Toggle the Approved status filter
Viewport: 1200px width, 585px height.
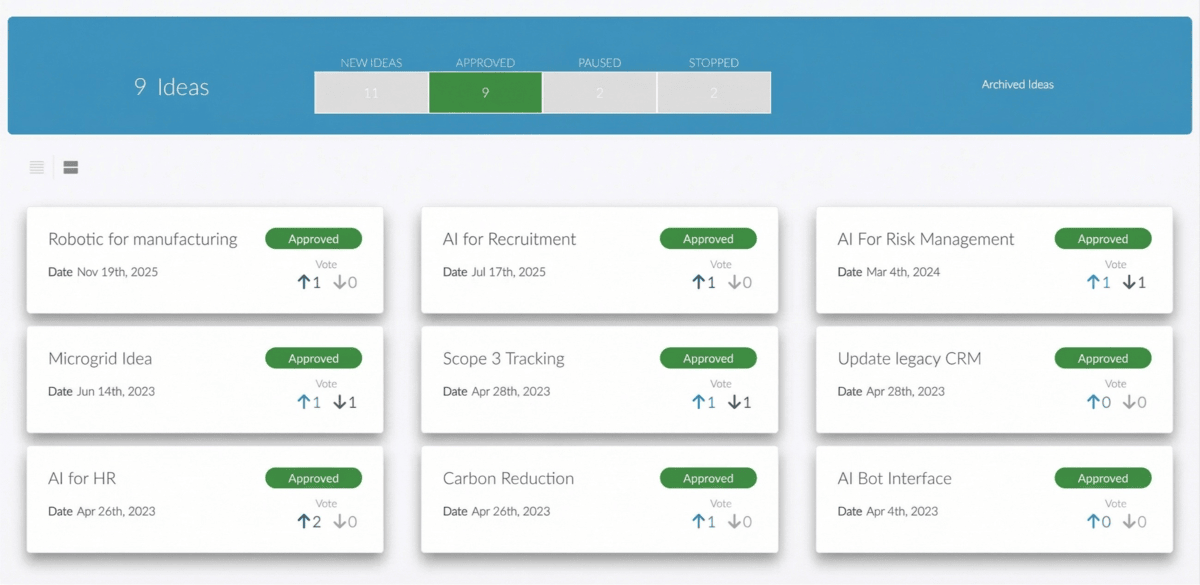coord(485,91)
